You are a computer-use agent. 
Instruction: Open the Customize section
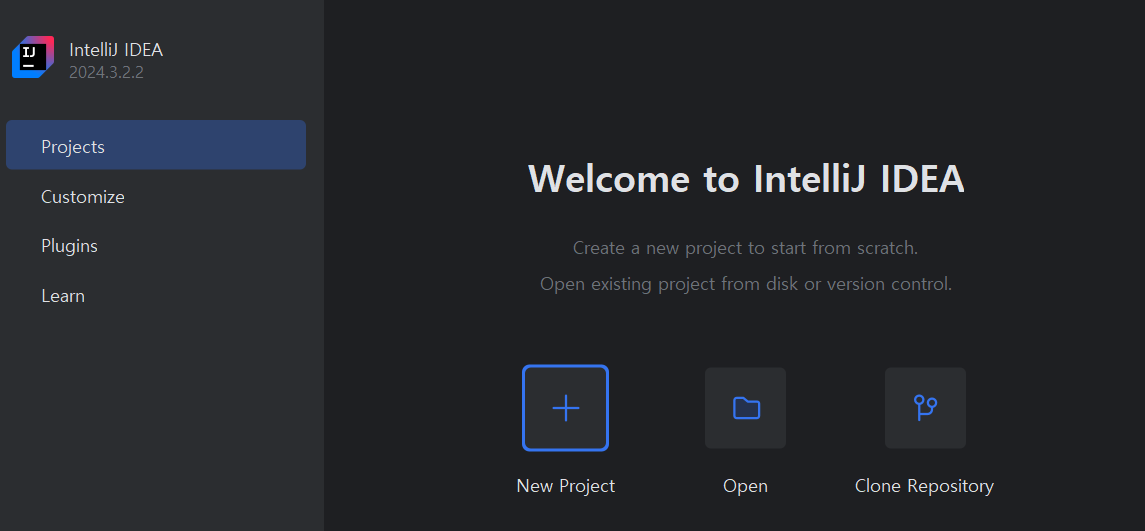coord(83,196)
